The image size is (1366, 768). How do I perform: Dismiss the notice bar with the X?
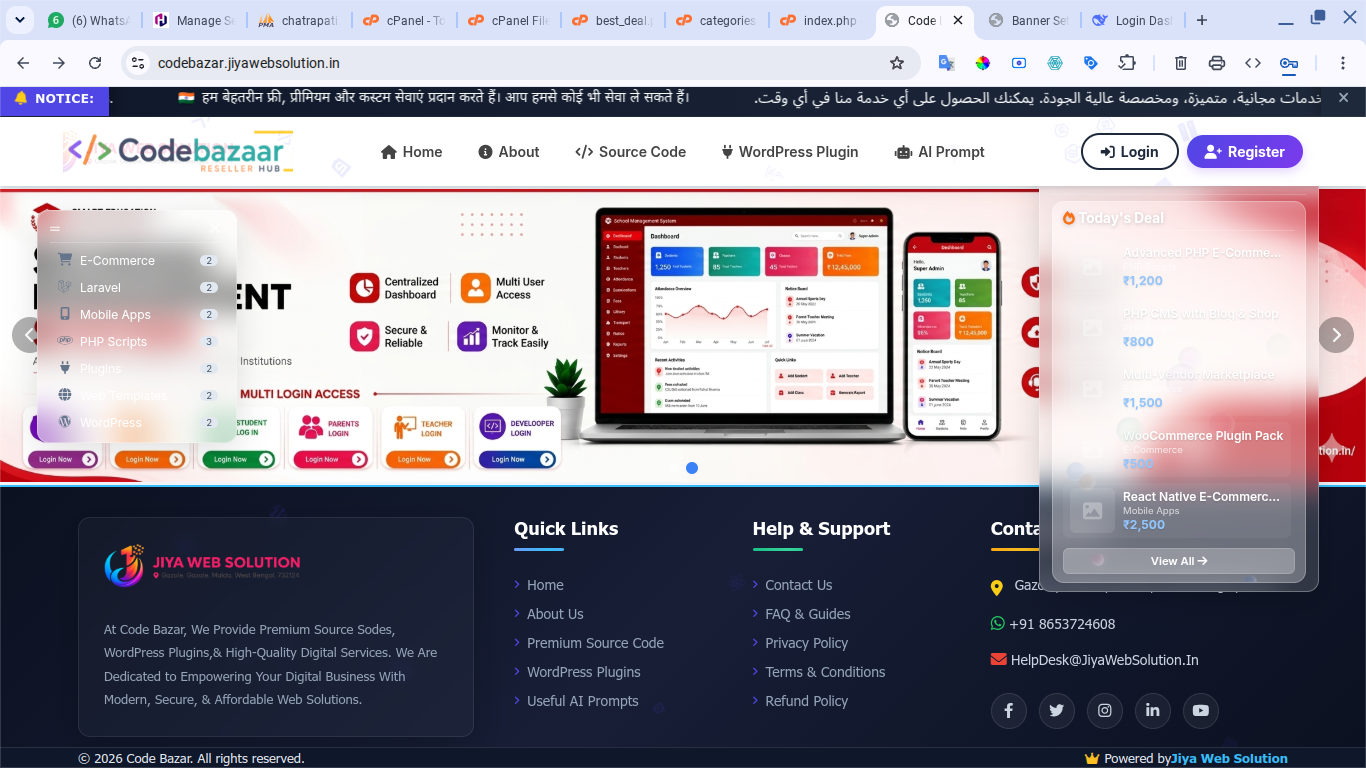pos(1344,98)
